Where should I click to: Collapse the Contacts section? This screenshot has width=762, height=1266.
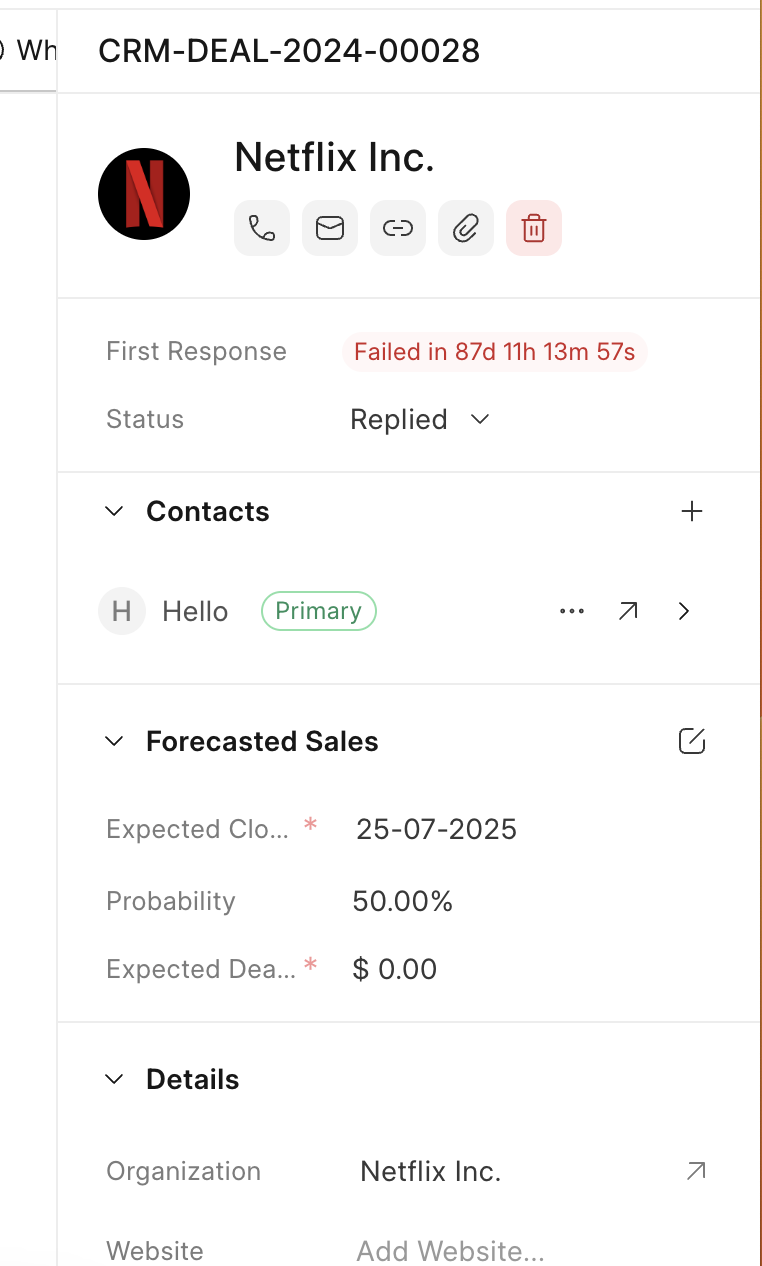[114, 511]
